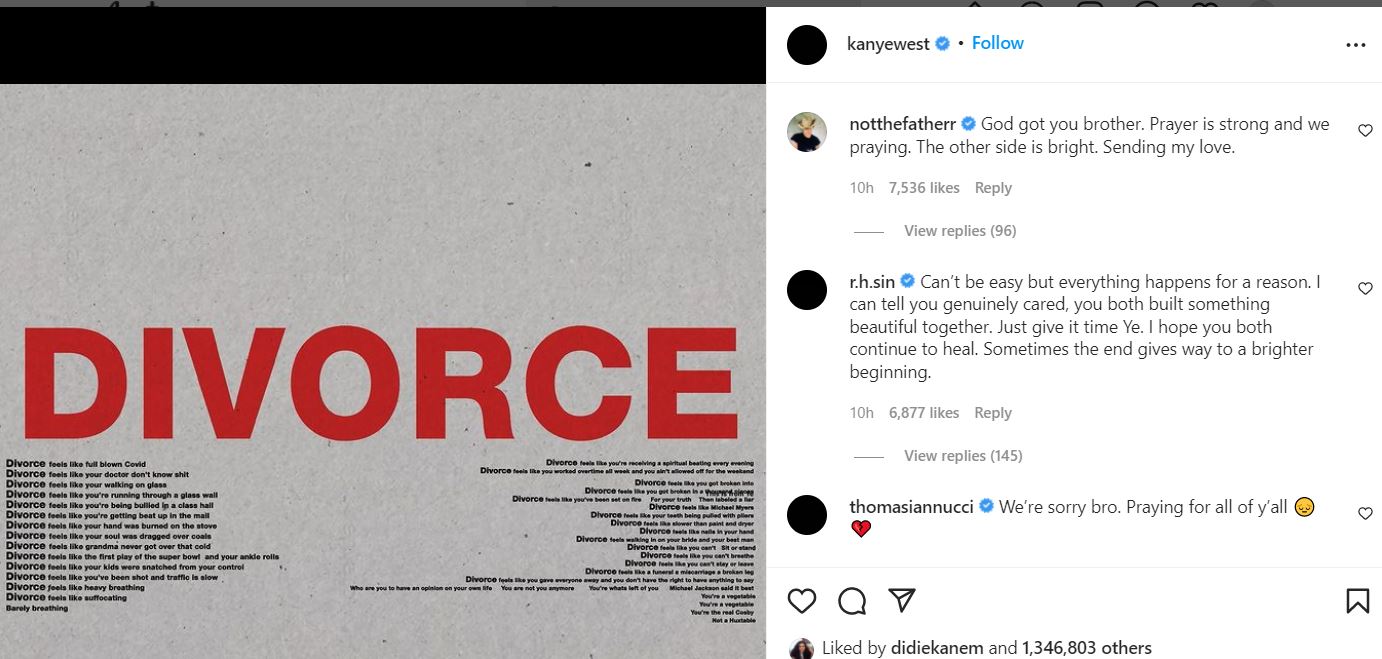The width and height of the screenshot is (1382, 659).
Task: Reply to notthefatherr's comment
Action: [x=993, y=188]
